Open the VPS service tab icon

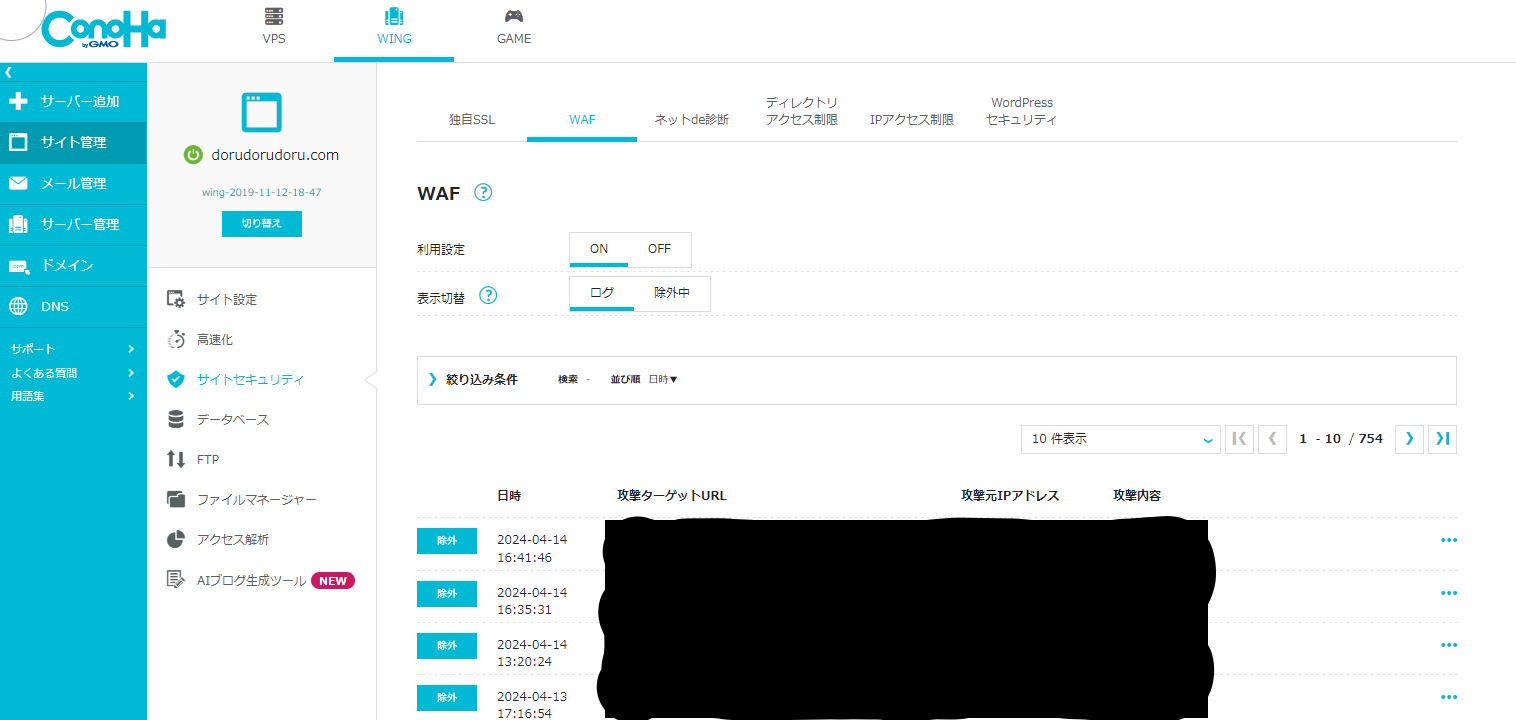click(274, 16)
